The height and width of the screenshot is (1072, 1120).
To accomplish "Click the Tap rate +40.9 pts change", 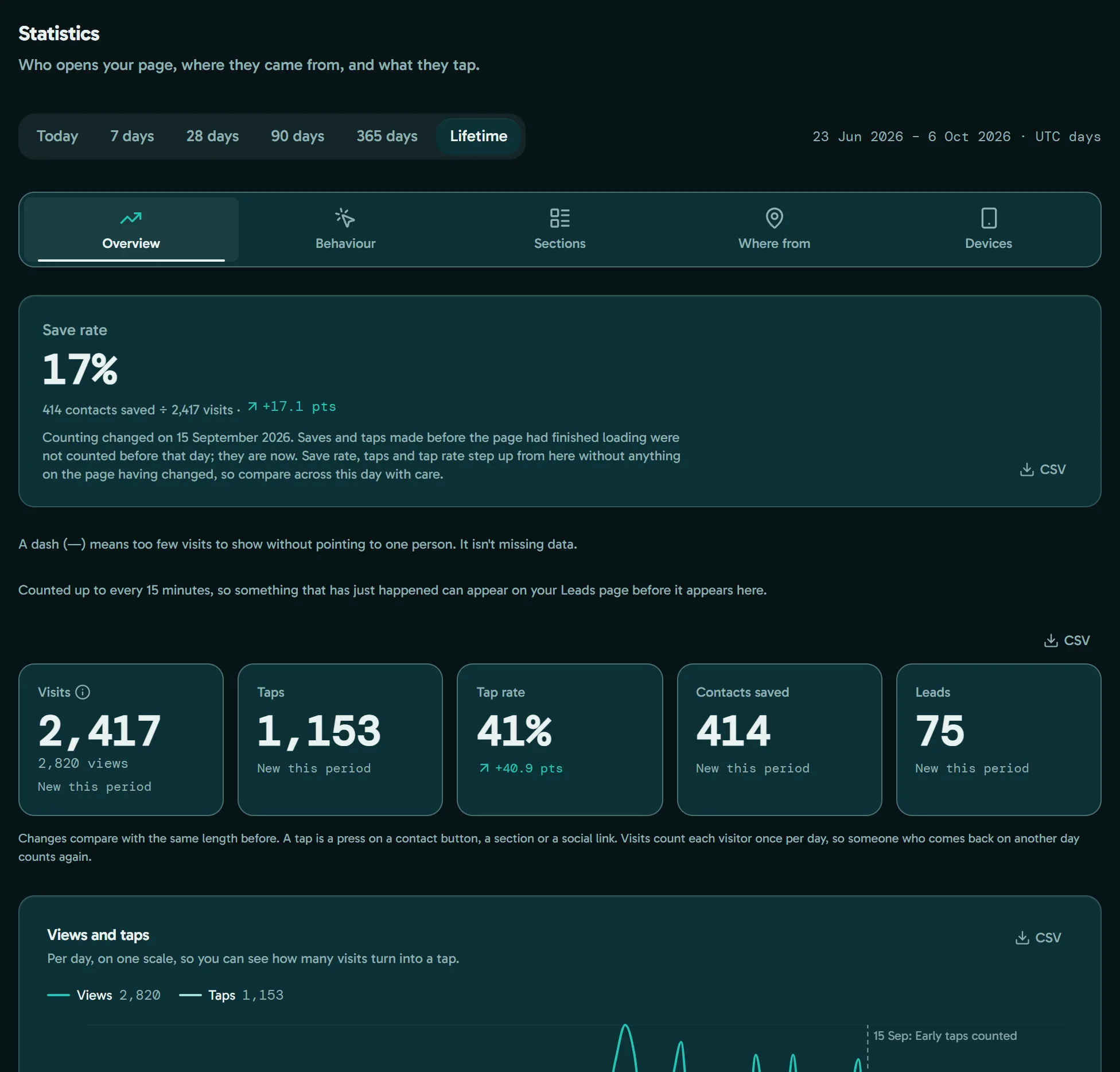I will pos(520,768).
